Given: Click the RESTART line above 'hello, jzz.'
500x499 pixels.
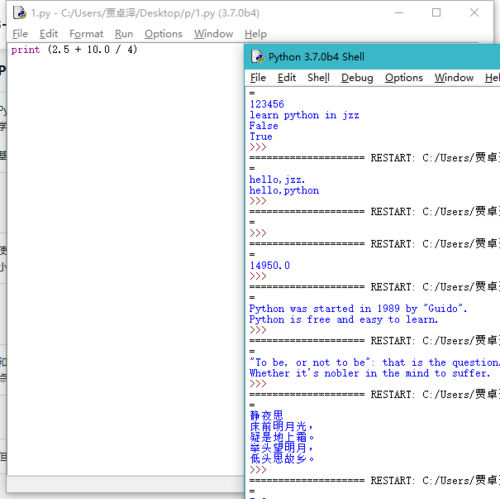Looking at the screenshot, I should (x=375, y=158).
